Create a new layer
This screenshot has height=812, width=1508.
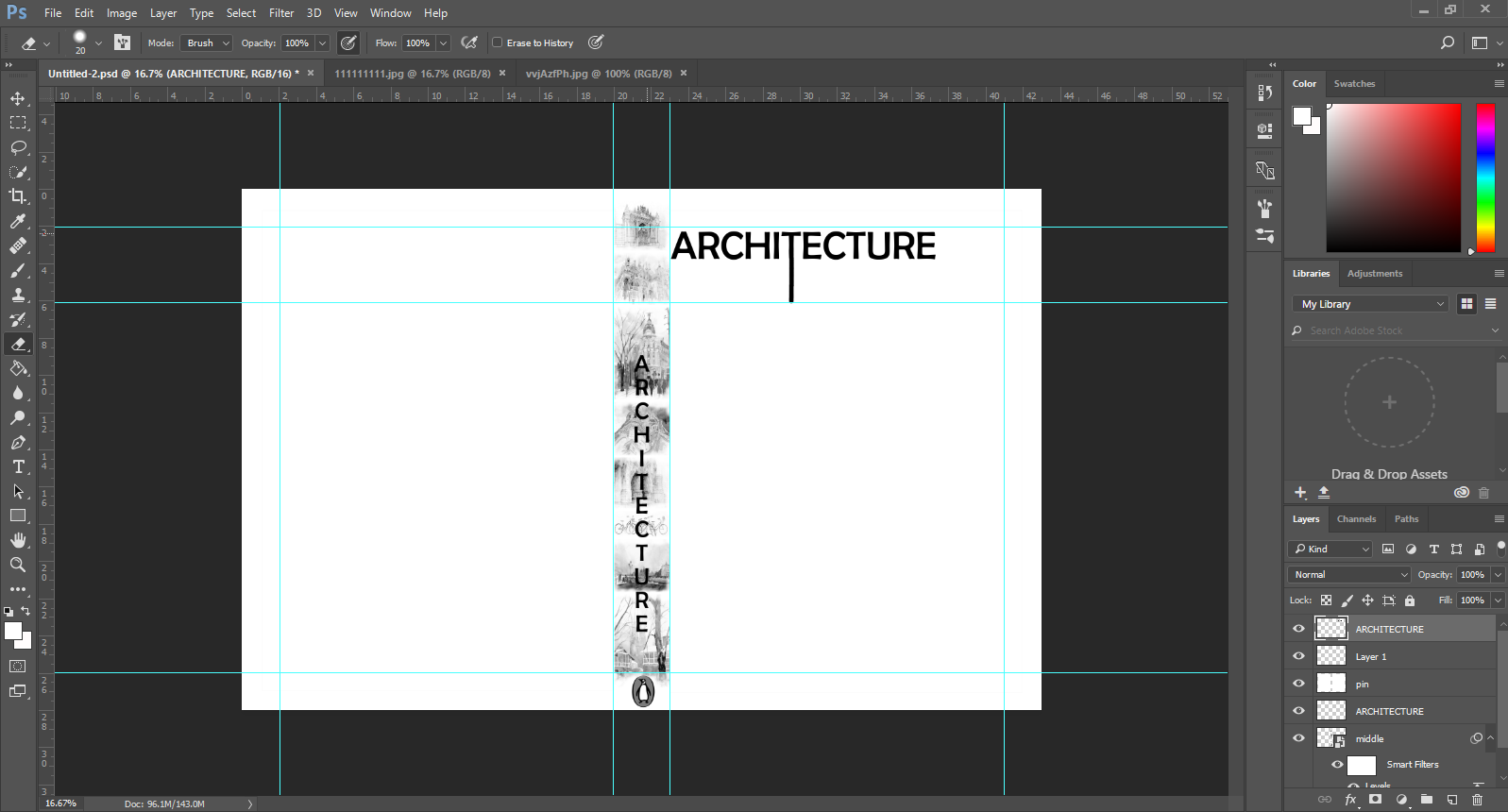pos(1452,800)
